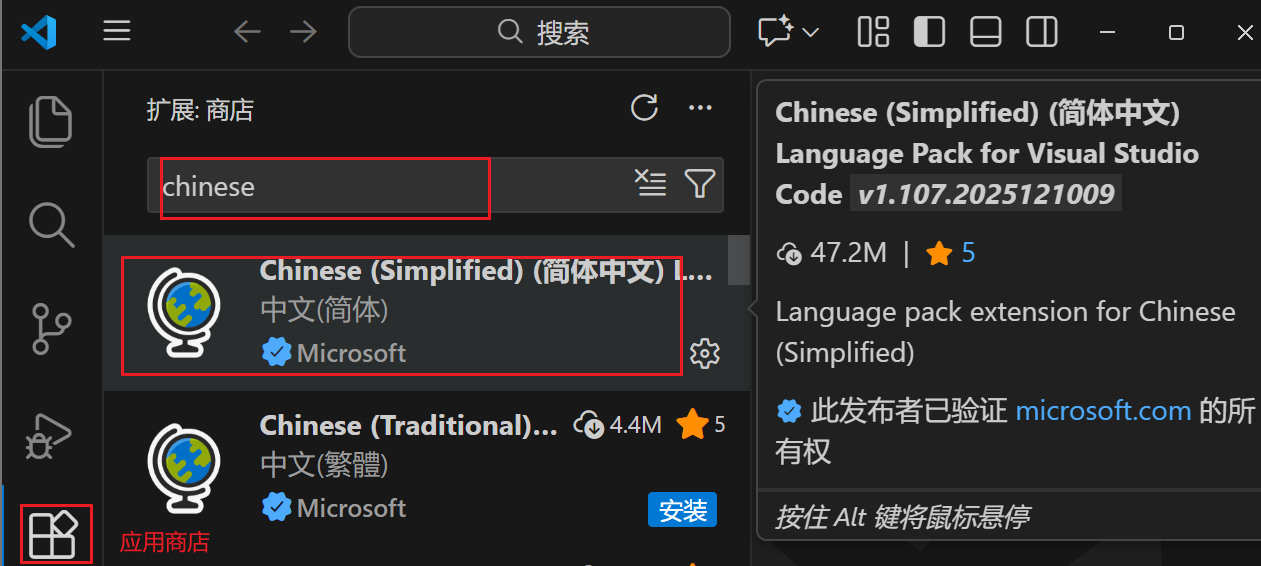The width and height of the screenshot is (1261, 566).
Task: Open the Customize Layout control
Action: coord(874,32)
